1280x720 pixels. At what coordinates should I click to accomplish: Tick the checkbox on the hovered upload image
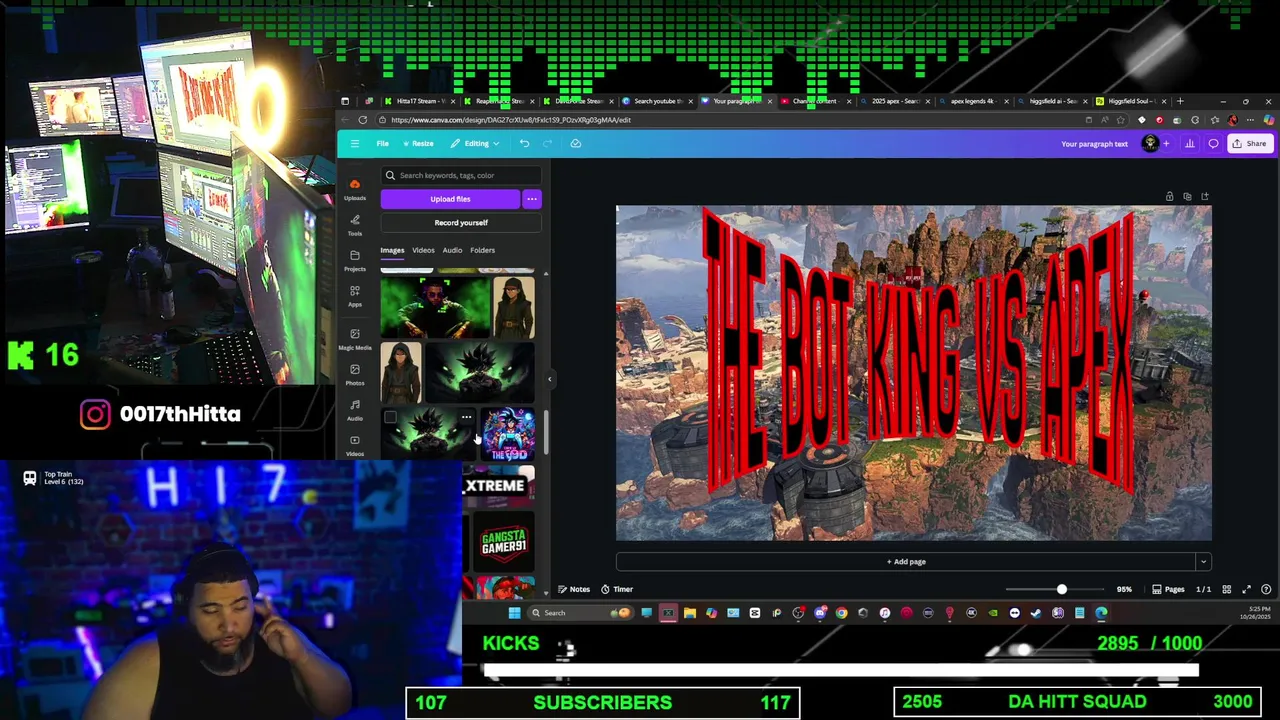pos(391,418)
